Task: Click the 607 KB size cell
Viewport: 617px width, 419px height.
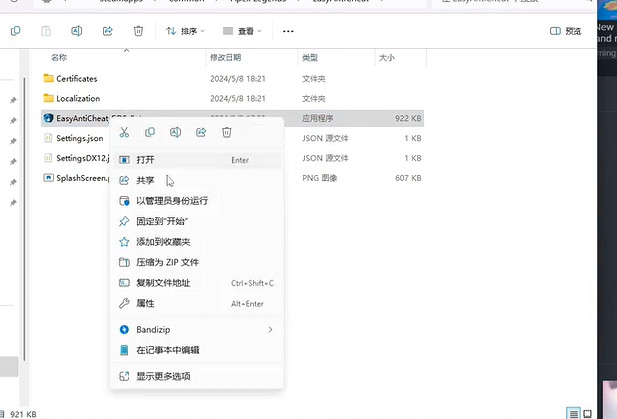Action: (x=408, y=178)
